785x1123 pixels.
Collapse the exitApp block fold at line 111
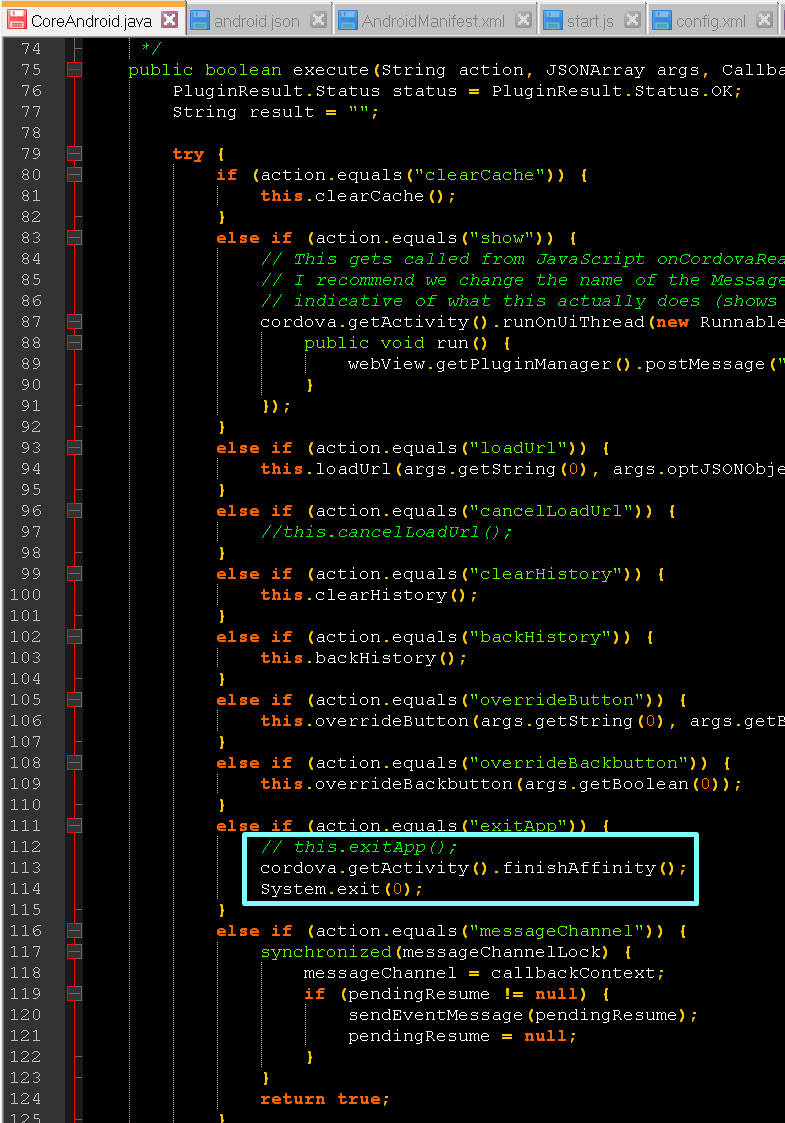pyautogui.click(x=74, y=826)
